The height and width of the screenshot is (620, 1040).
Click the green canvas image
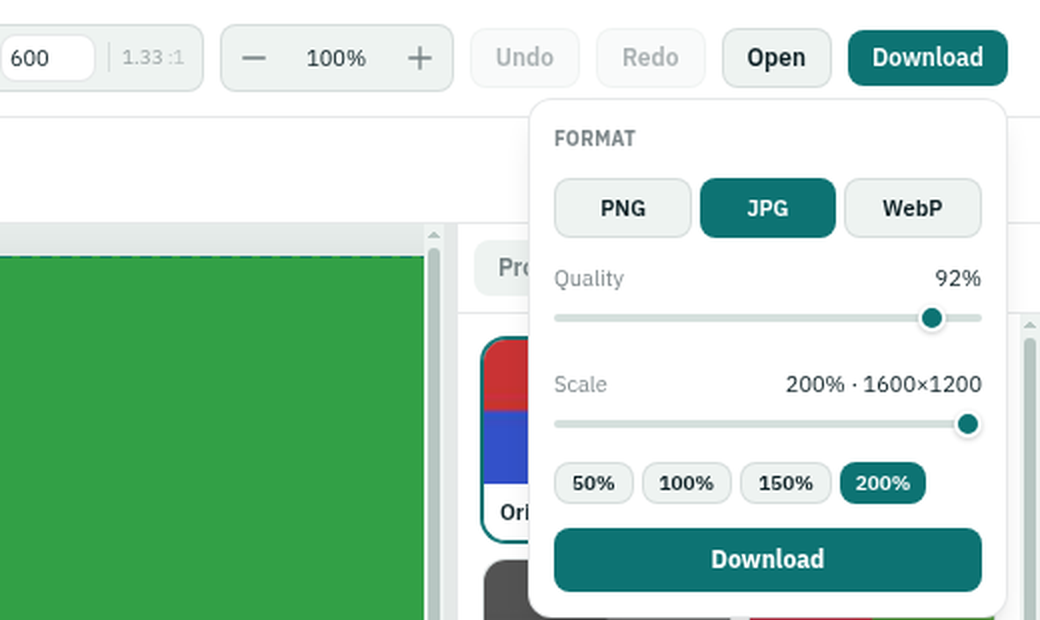click(x=212, y=438)
